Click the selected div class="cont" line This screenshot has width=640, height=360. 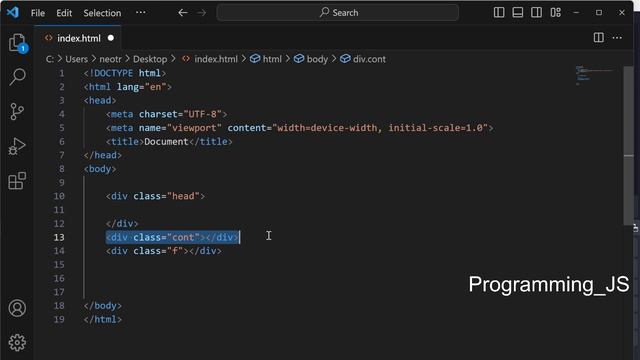[x=173, y=237]
